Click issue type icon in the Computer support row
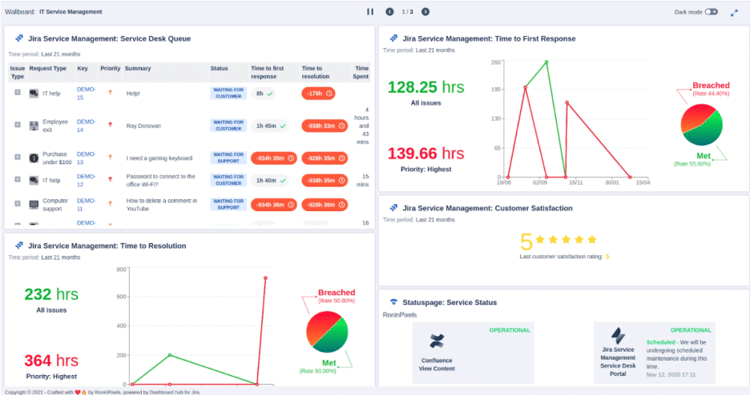Viewport: 750px width, 395px height. (x=18, y=203)
